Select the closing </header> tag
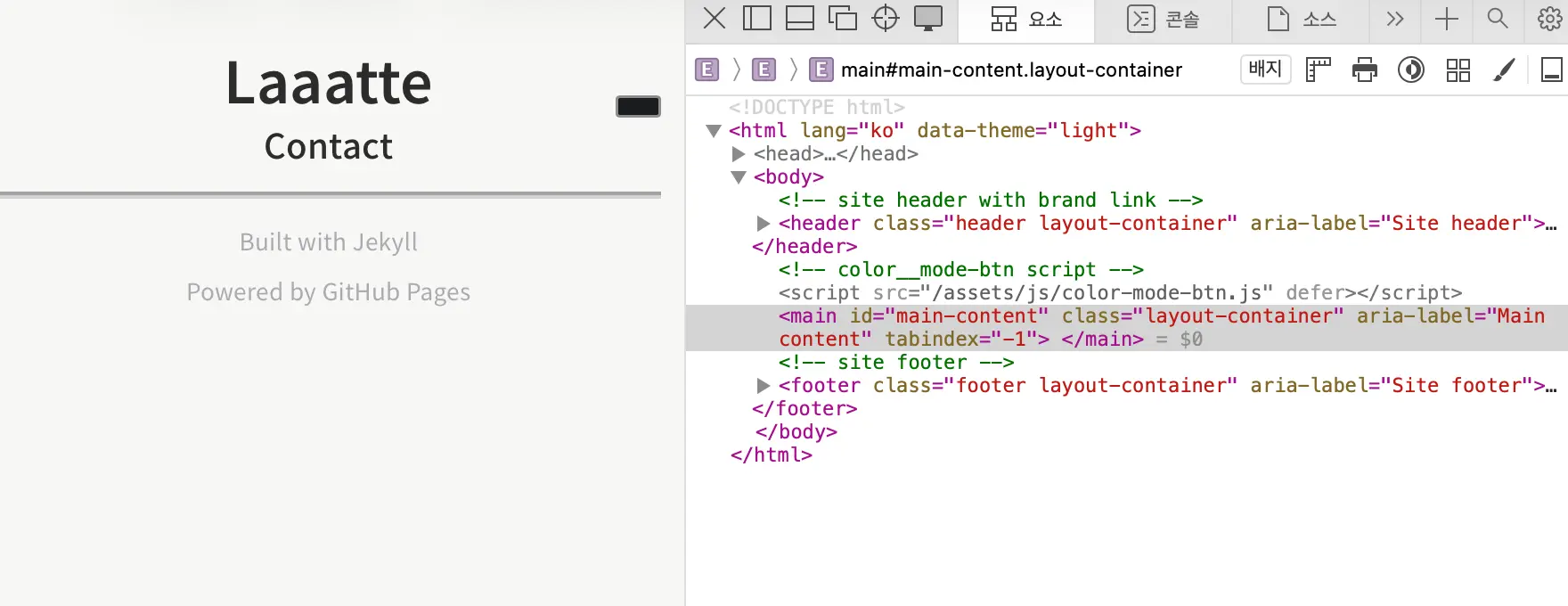Viewport: 1568px width, 606px height. (x=804, y=247)
